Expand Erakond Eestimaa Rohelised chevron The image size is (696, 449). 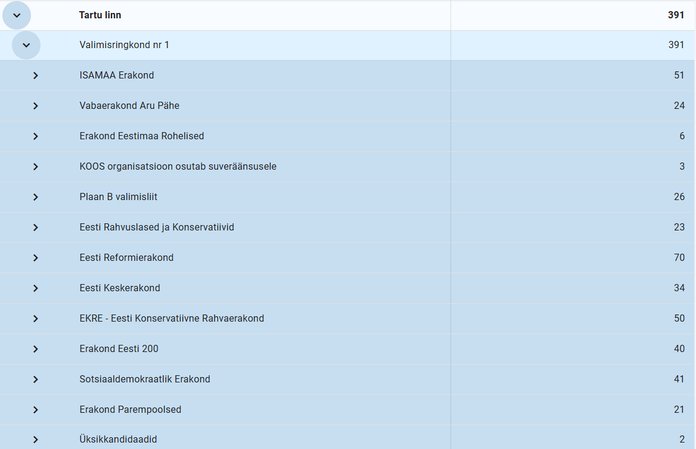pos(35,136)
